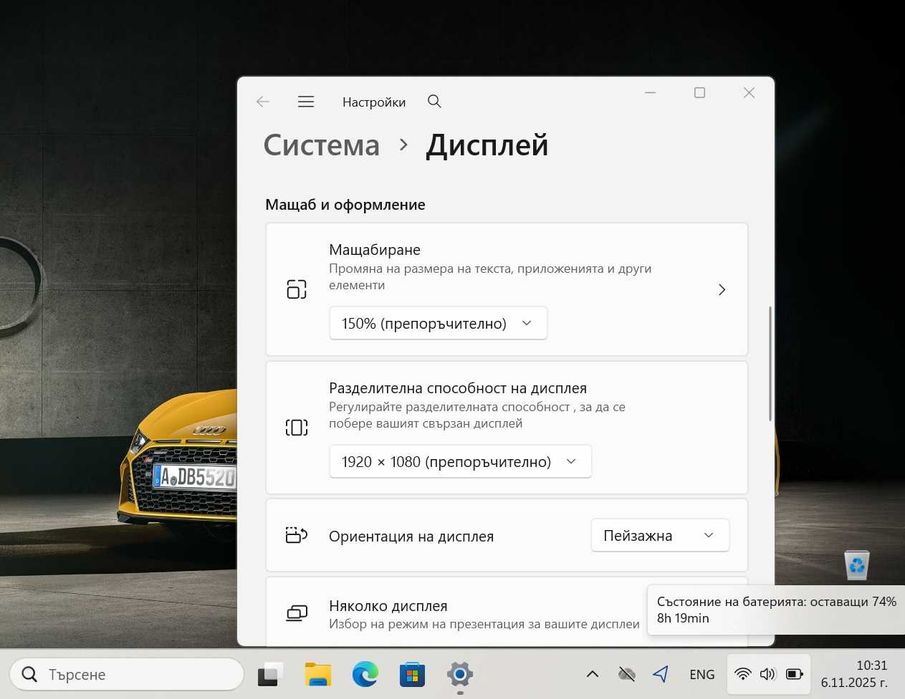Viewport: 905px width, 699px height.
Task: Click the battery tray icon
Action: pyautogui.click(x=794, y=674)
